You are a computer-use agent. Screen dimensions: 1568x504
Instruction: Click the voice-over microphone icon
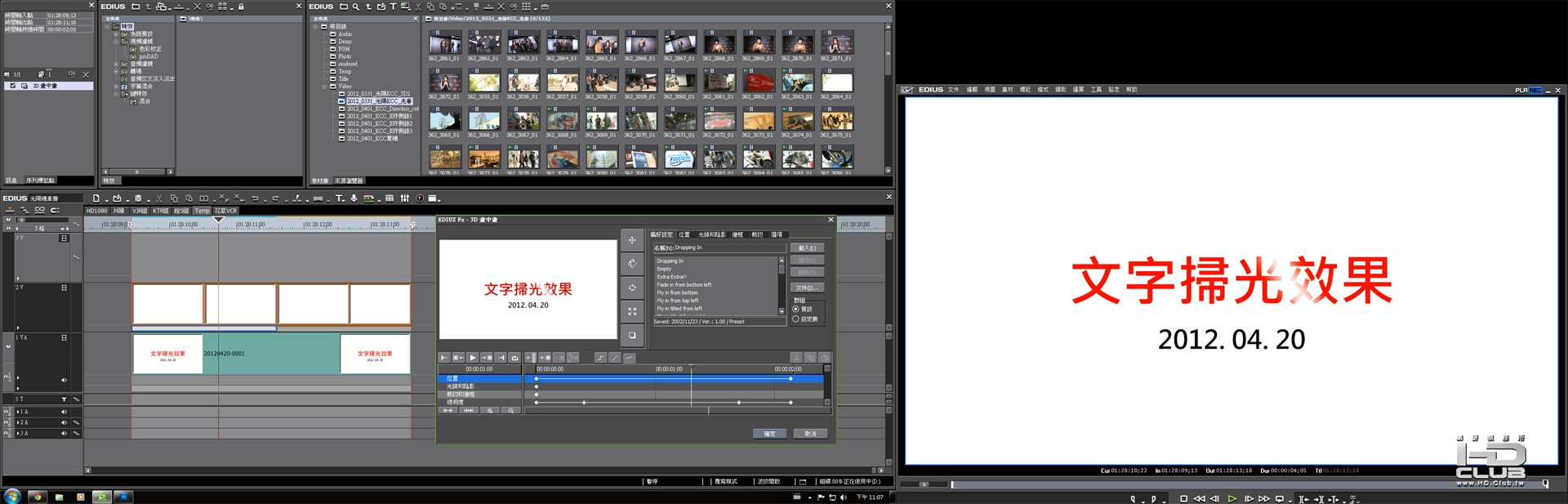coord(354,198)
